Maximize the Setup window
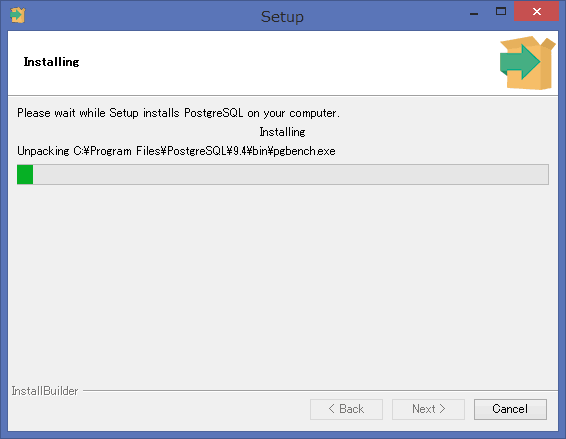The image size is (566, 439). pos(501,12)
